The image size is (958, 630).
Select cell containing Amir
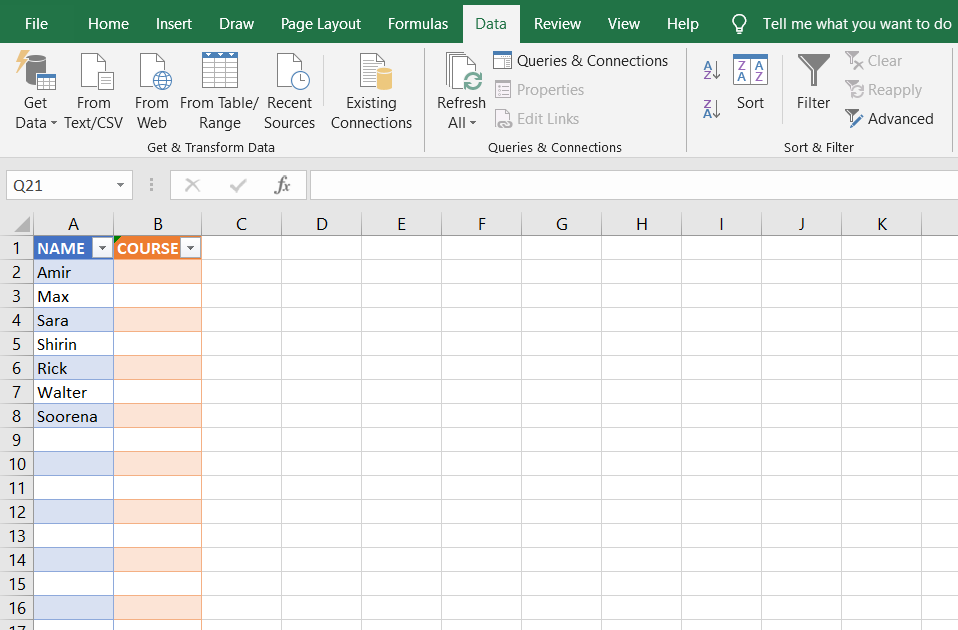click(x=73, y=272)
